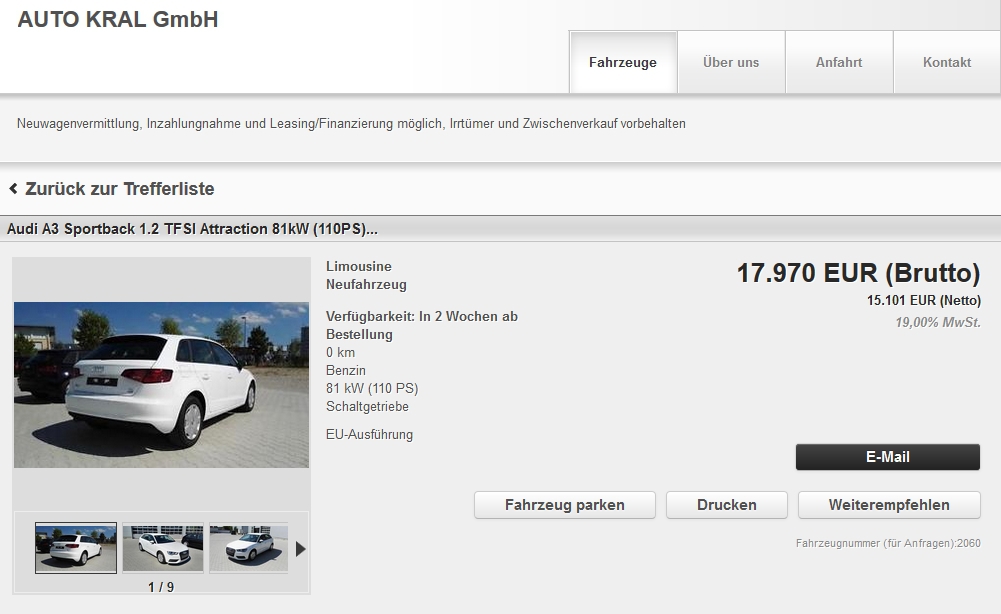Click the AUTO KRAL GmbH header title

118,19
